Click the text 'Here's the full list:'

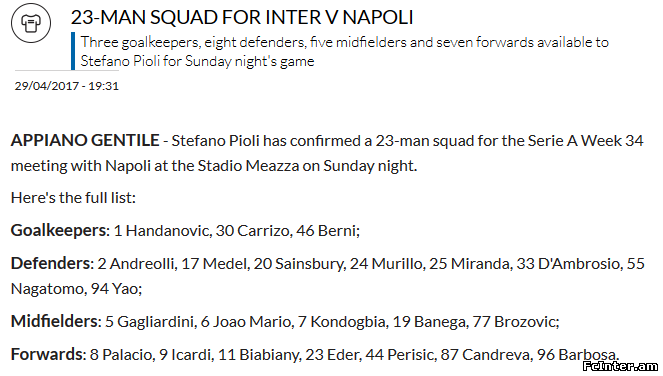[x=73, y=198]
